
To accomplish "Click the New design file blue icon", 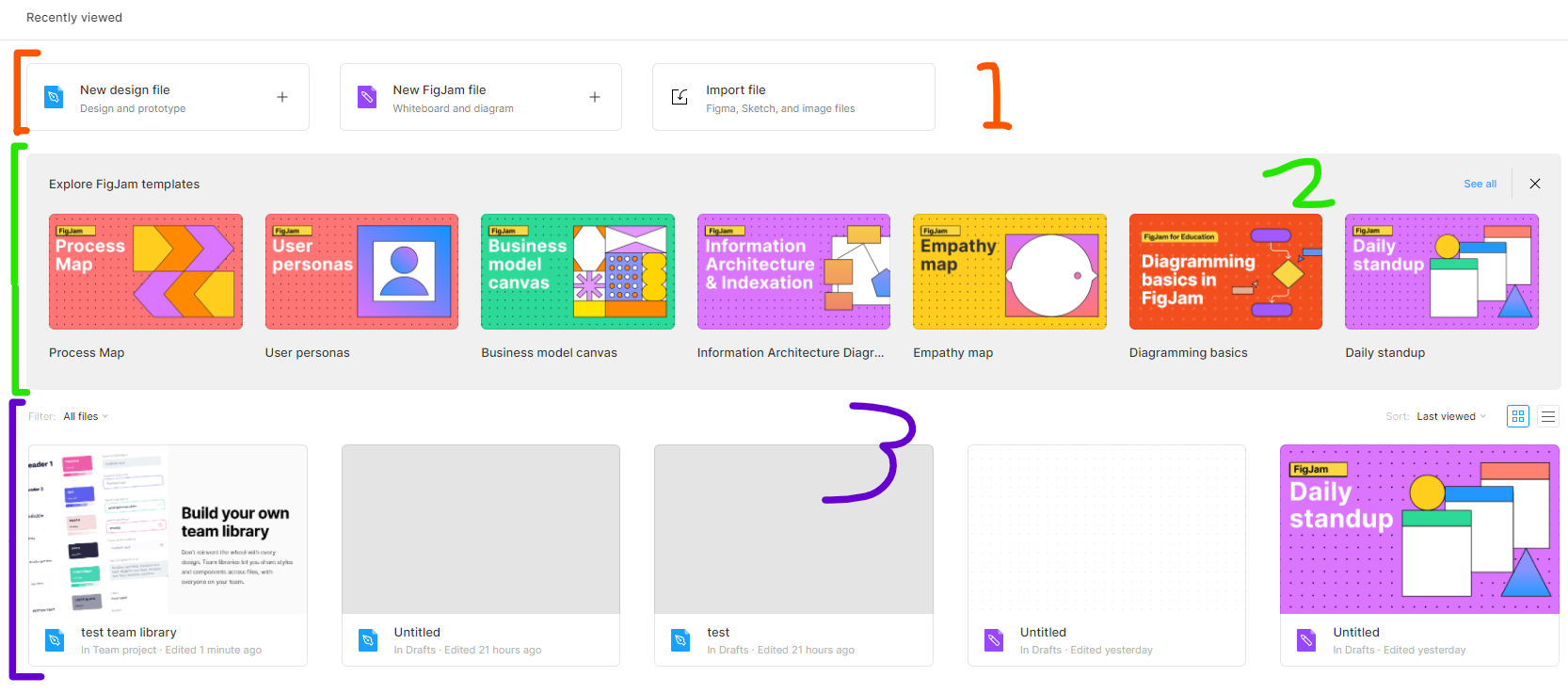I will pos(54,97).
